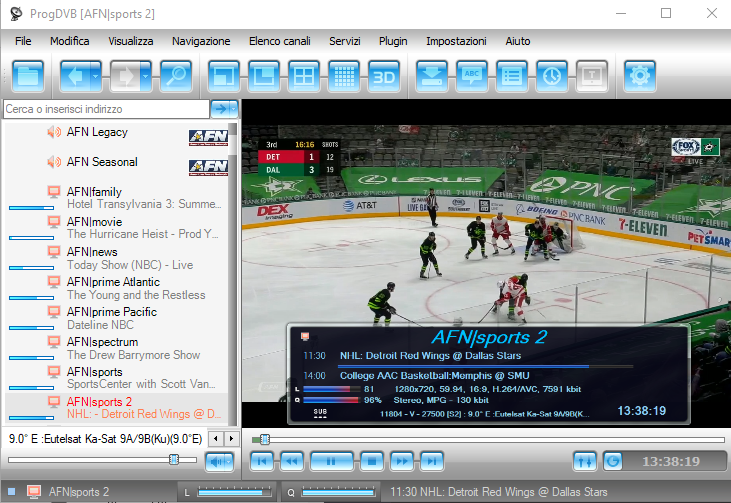
Task: Select the AFN Seasonal radio channel
Action: click(x=117, y=166)
